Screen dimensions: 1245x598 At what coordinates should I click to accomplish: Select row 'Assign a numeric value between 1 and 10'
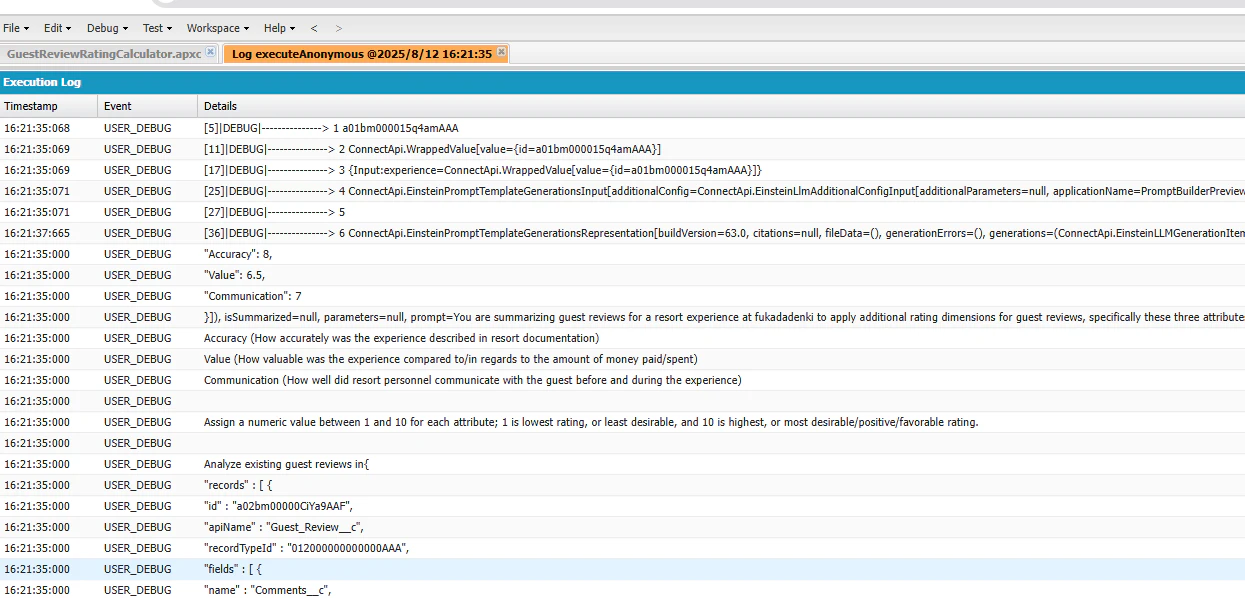(622, 422)
